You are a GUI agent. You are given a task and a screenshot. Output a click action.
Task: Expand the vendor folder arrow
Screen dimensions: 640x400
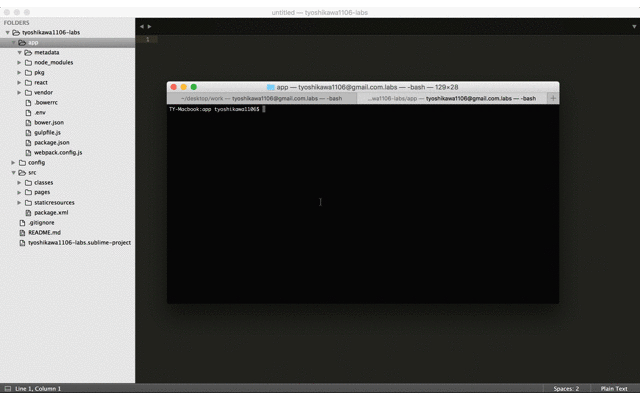point(19,92)
